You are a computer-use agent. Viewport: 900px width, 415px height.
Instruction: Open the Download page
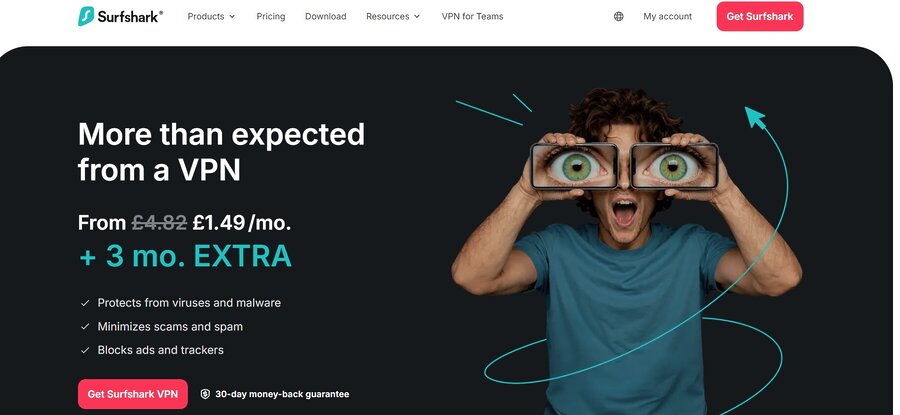[x=325, y=17]
